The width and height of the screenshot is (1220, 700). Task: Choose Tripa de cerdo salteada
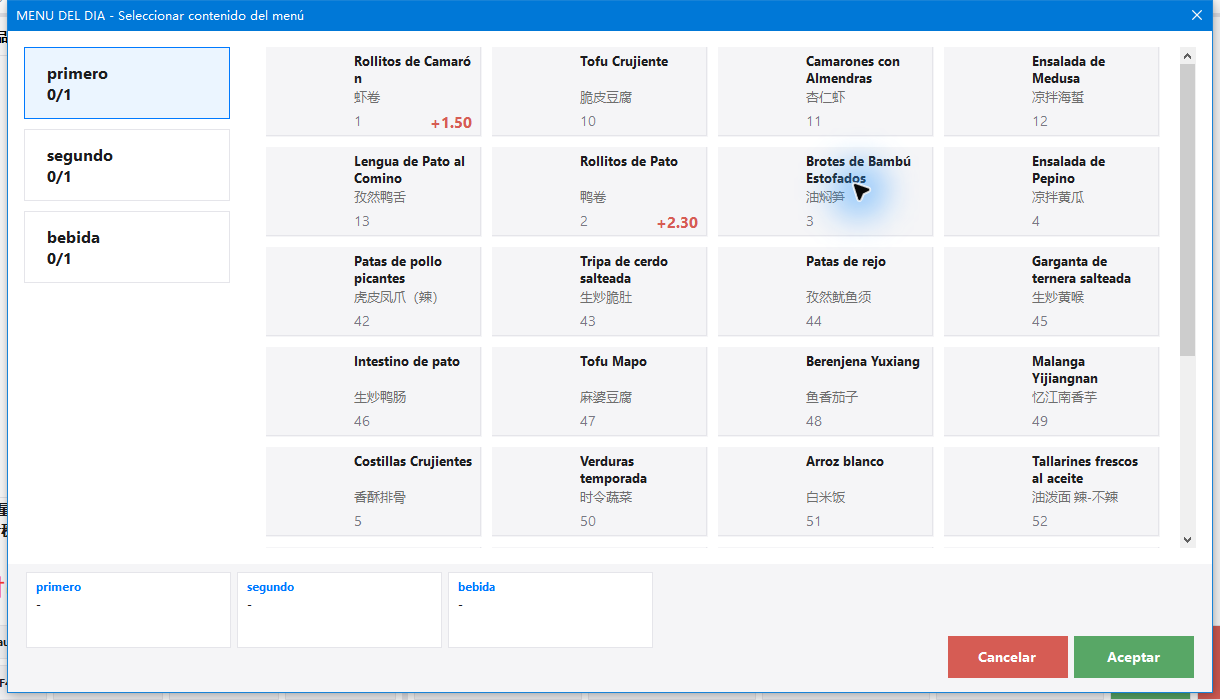599,291
